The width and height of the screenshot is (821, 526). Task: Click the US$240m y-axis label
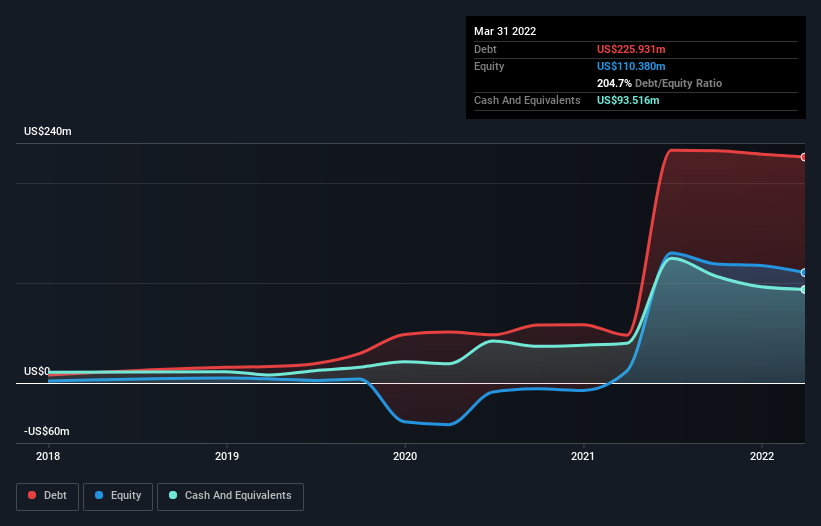click(48, 131)
